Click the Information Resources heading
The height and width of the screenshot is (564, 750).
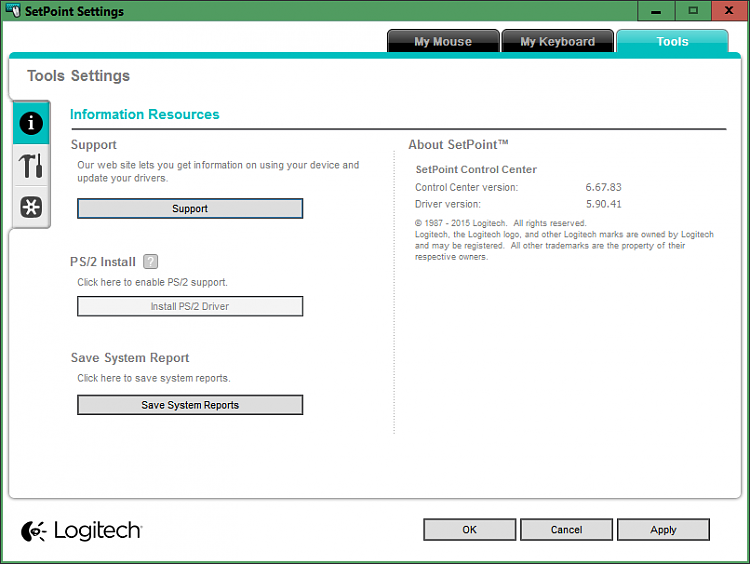(x=144, y=114)
